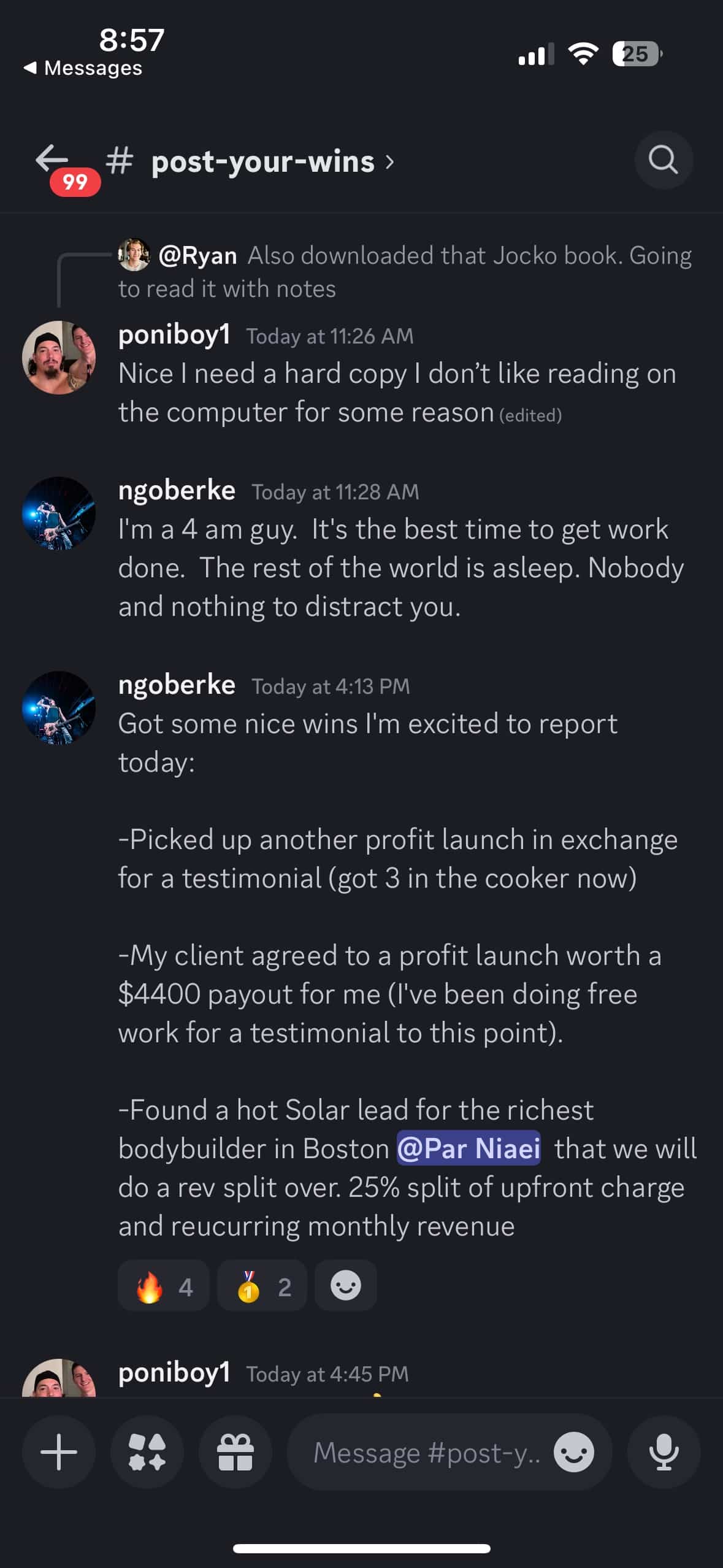The height and width of the screenshot is (1568, 723).
Task: Type in the Message #post-y.. field
Action: point(426,1452)
